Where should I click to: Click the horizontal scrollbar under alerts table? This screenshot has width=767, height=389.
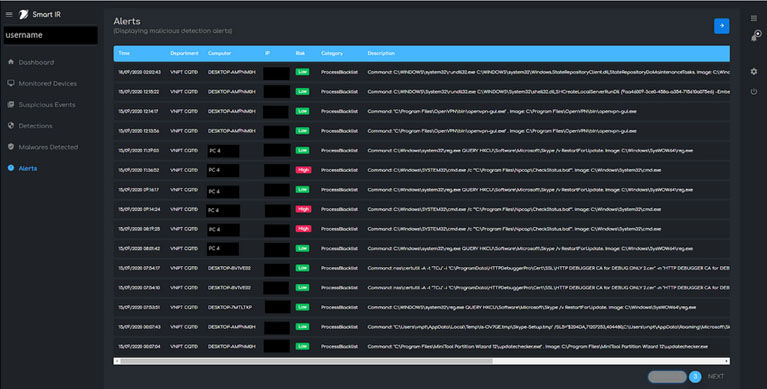(307, 361)
